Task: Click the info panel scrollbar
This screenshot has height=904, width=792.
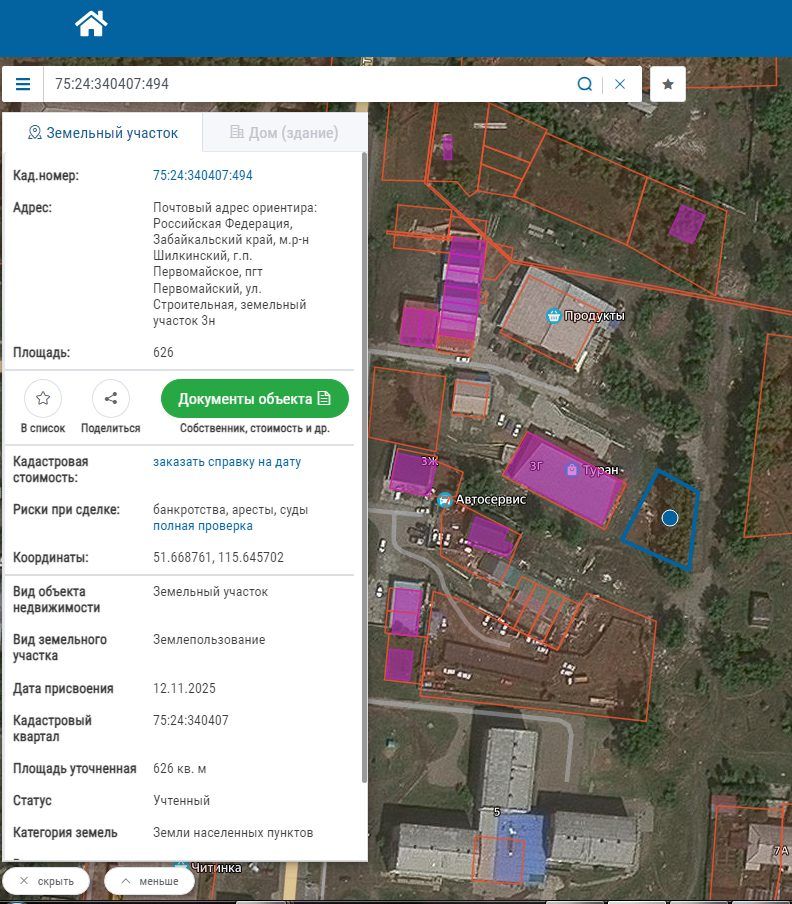Action: pos(364,467)
